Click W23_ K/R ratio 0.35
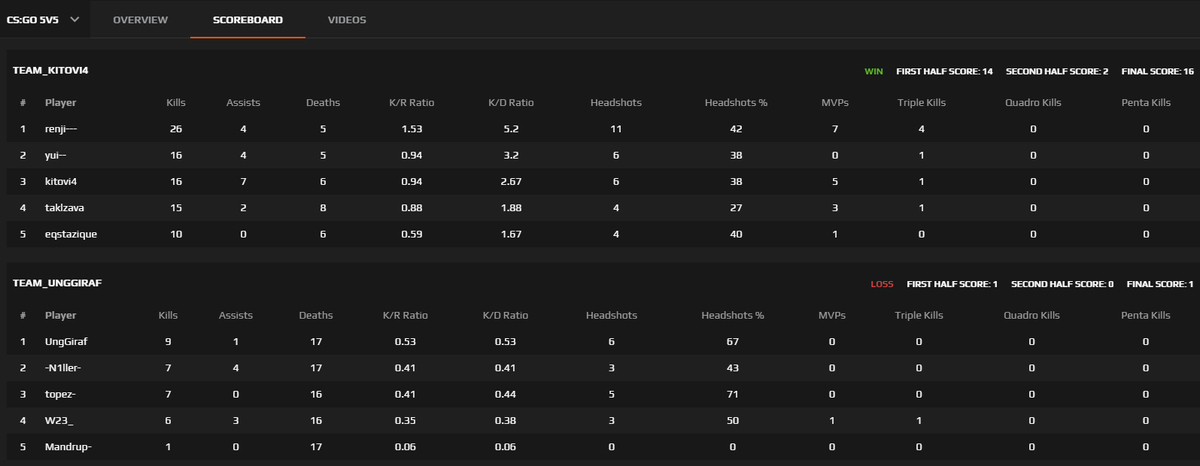1200x466 pixels. tap(405, 419)
